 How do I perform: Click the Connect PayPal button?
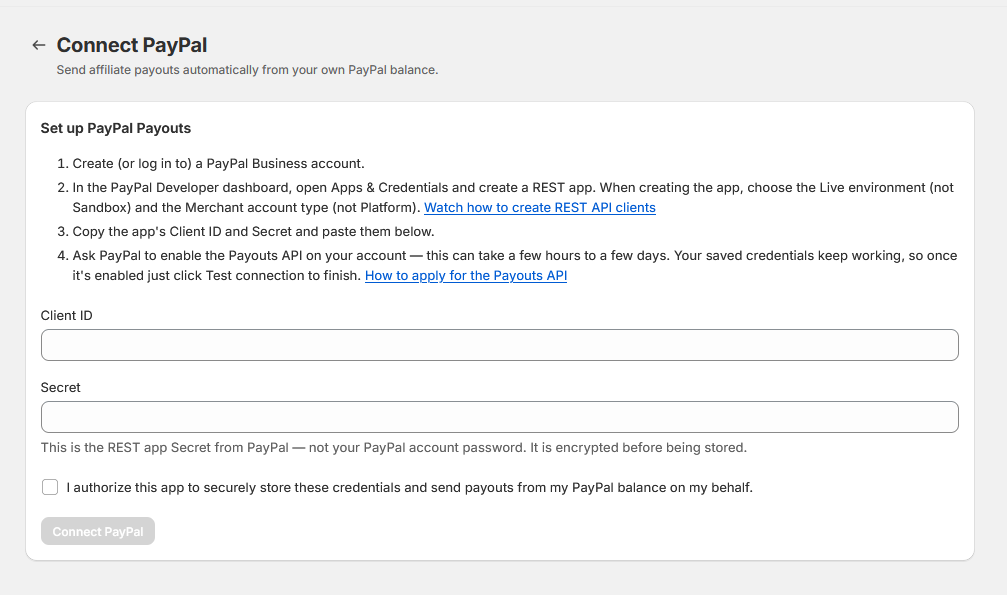tap(98, 531)
